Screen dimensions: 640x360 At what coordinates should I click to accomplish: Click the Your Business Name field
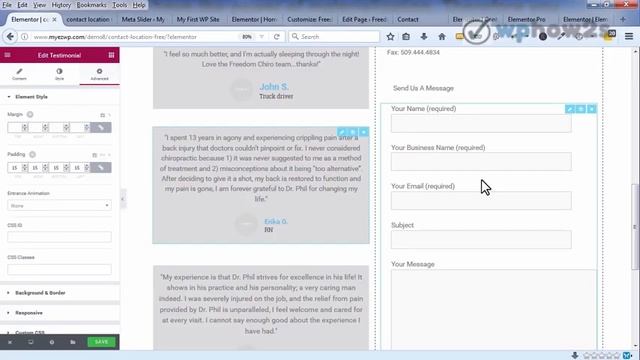pyautogui.click(x=481, y=162)
